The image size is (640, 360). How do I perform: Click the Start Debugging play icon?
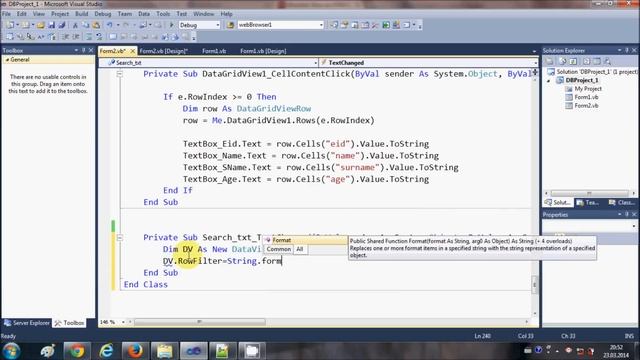171,25
